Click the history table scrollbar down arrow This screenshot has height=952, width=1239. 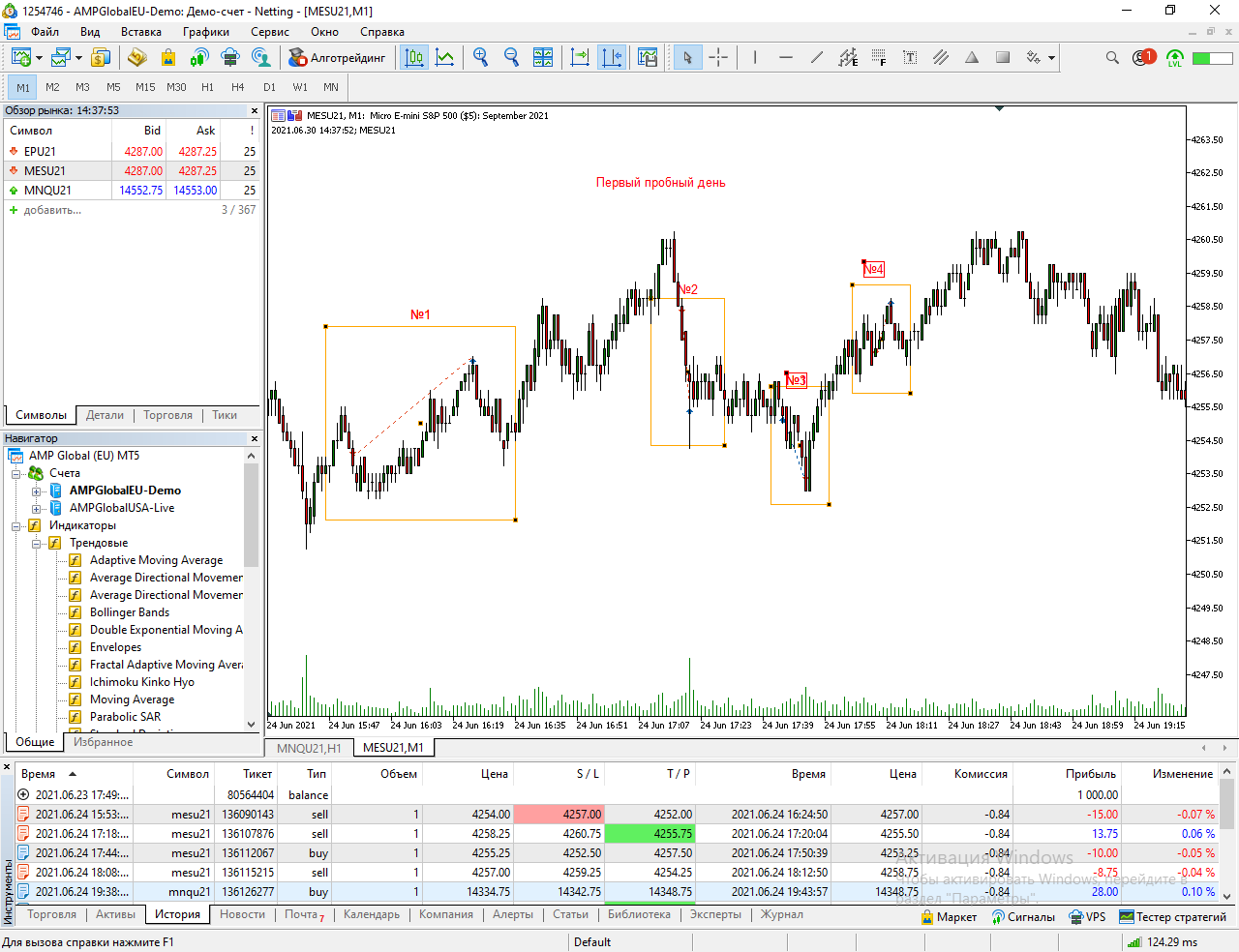point(1227,896)
